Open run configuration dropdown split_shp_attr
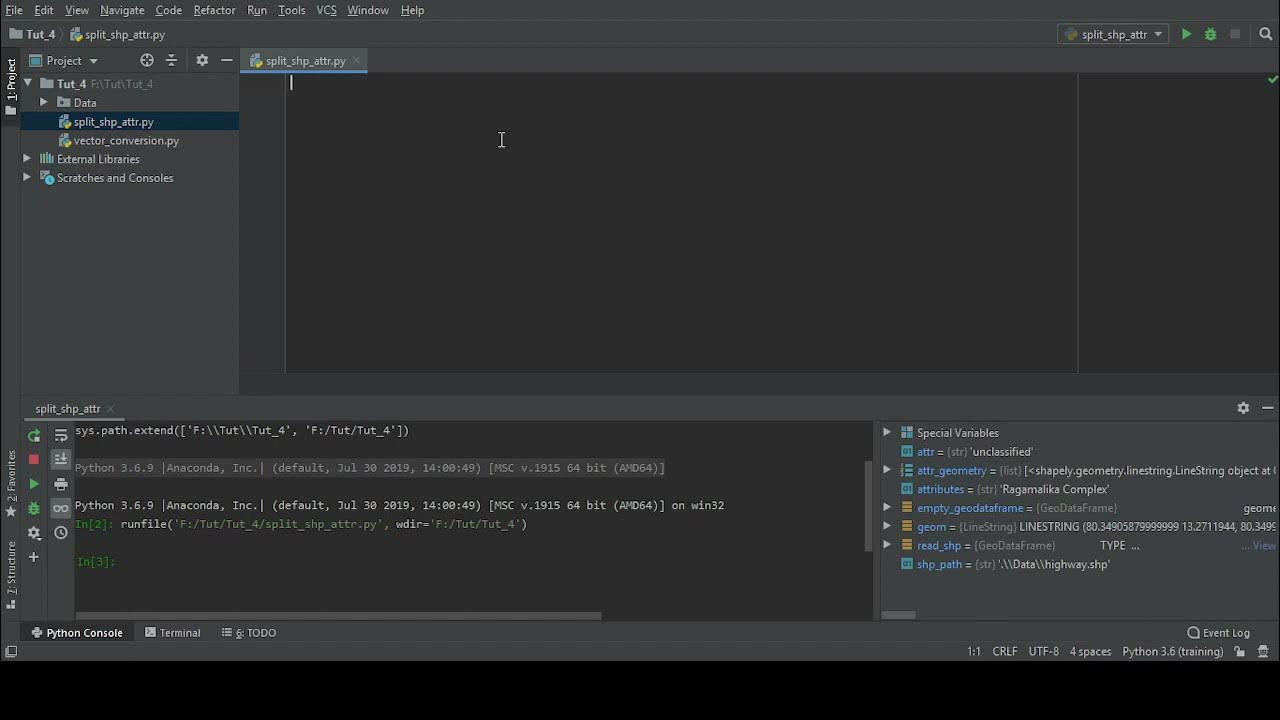This screenshot has width=1280, height=720. point(1113,34)
